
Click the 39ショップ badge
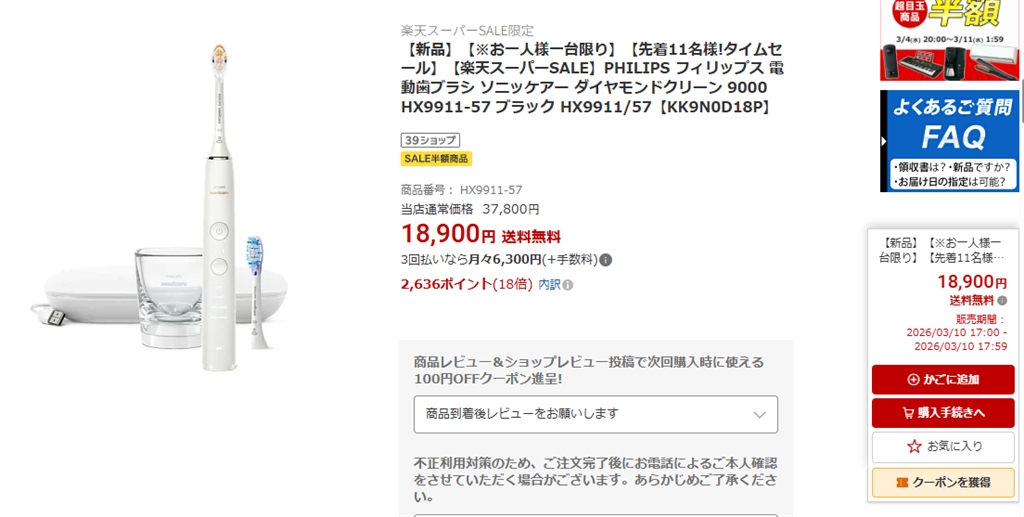point(430,140)
